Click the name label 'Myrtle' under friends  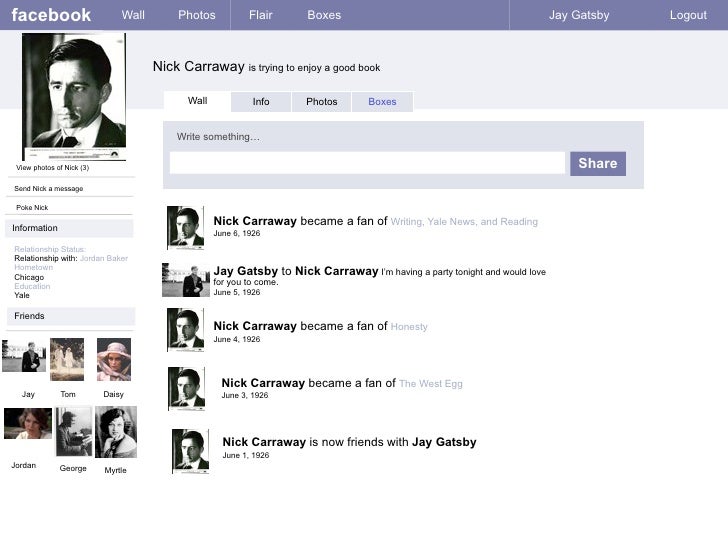pyautogui.click(x=116, y=470)
